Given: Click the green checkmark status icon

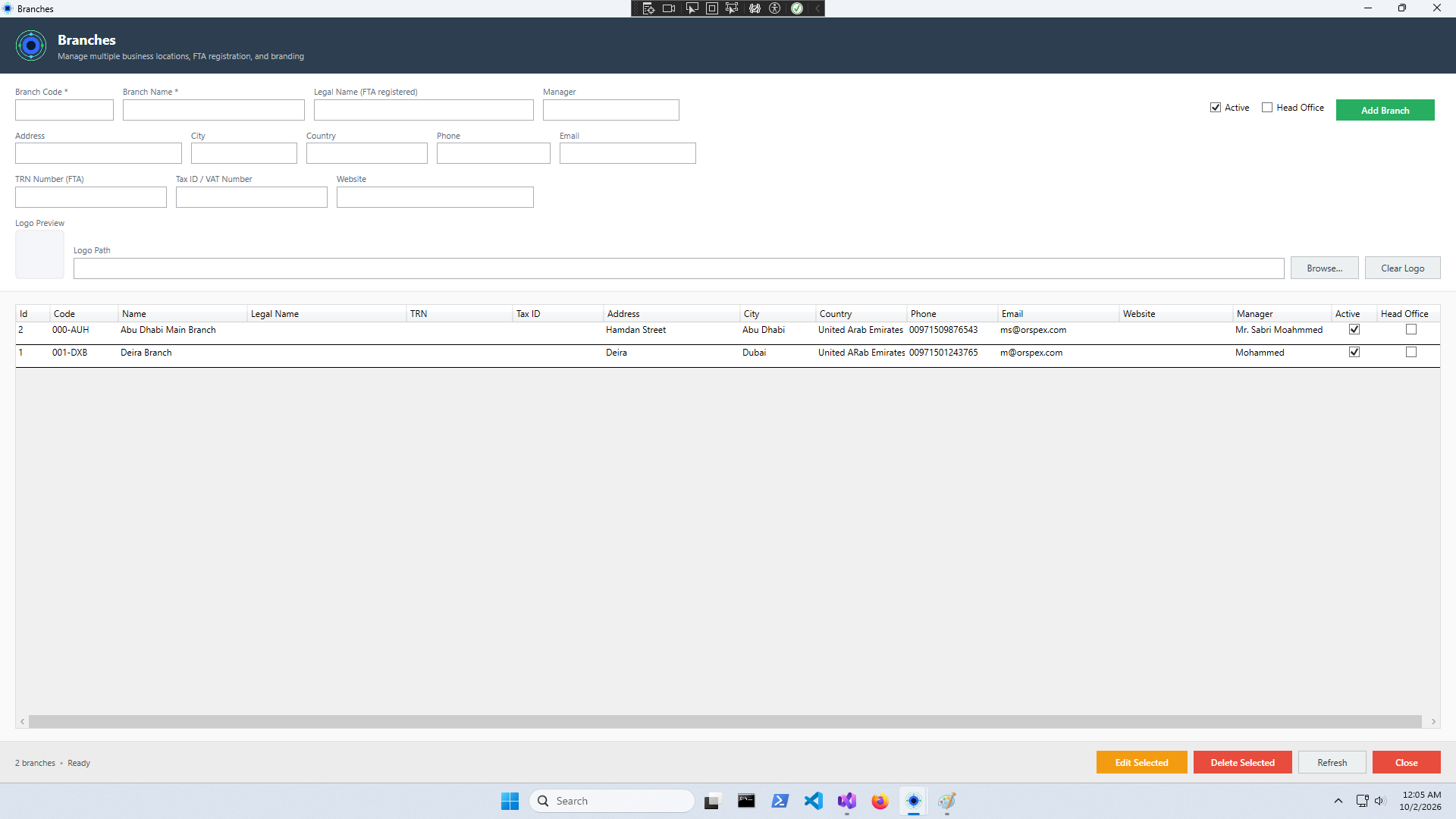Looking at the screenshot, I should coord(797,8).
